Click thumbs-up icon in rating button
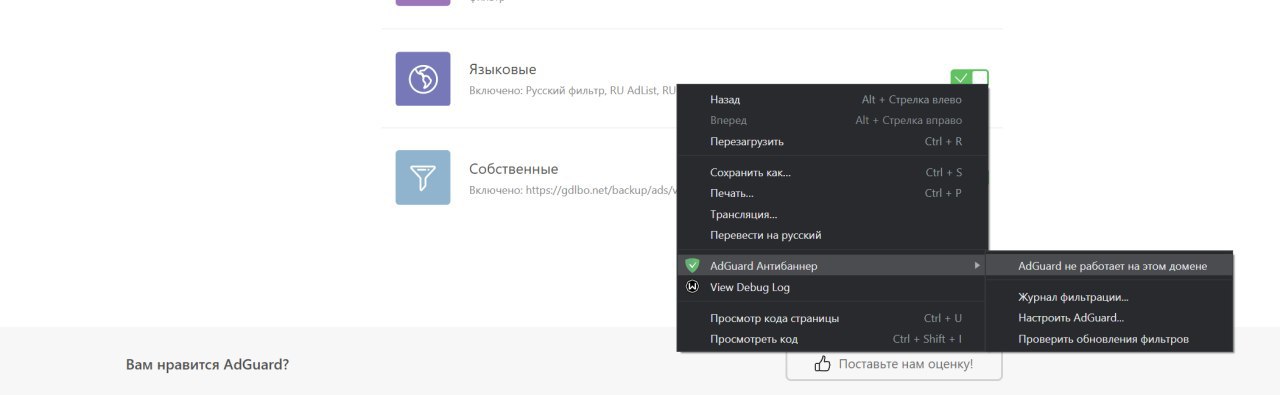The height and width of the screenshot is (395, 1280). tap(822, 364)
